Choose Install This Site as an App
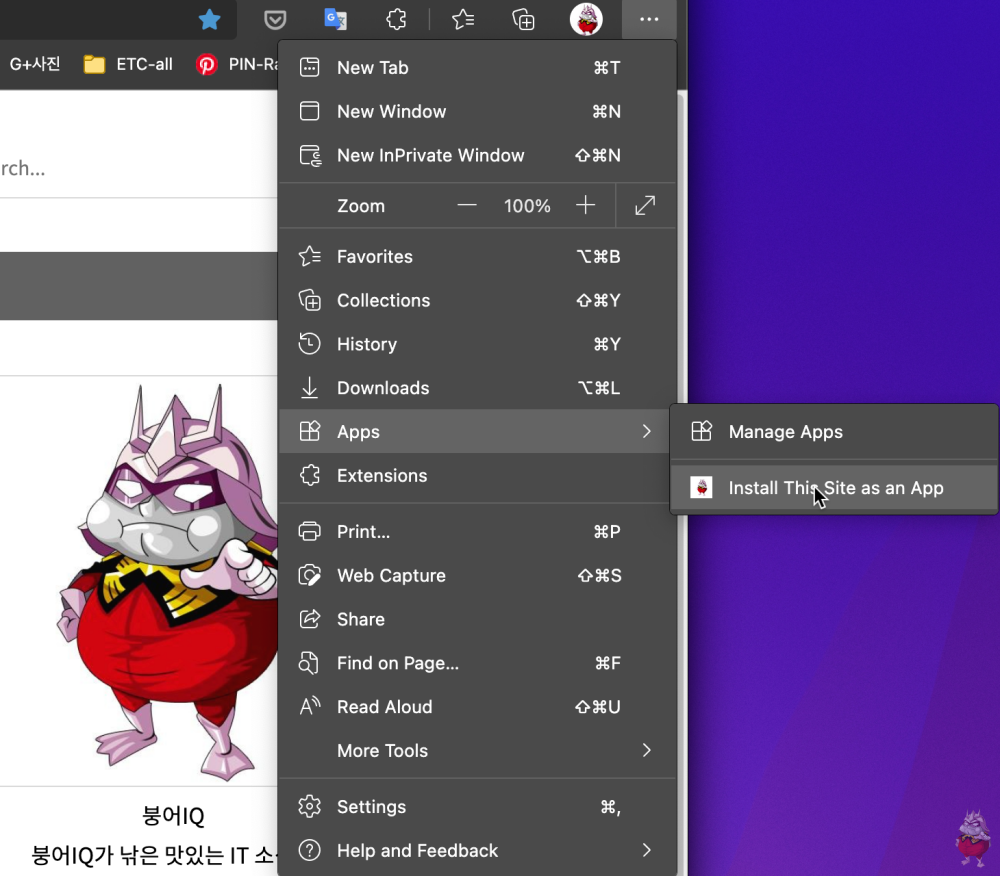The width and height of the screenshot is (1000, 876). point(834,488)
